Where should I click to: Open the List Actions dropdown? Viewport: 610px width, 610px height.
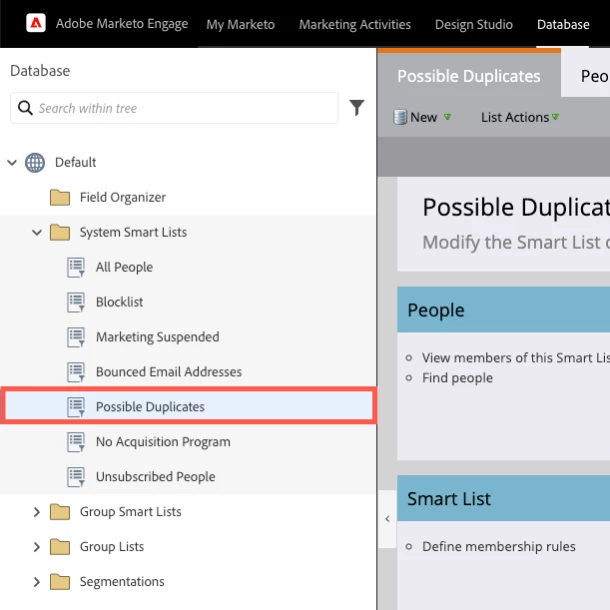pyautogui.click(x=520, y=117)
